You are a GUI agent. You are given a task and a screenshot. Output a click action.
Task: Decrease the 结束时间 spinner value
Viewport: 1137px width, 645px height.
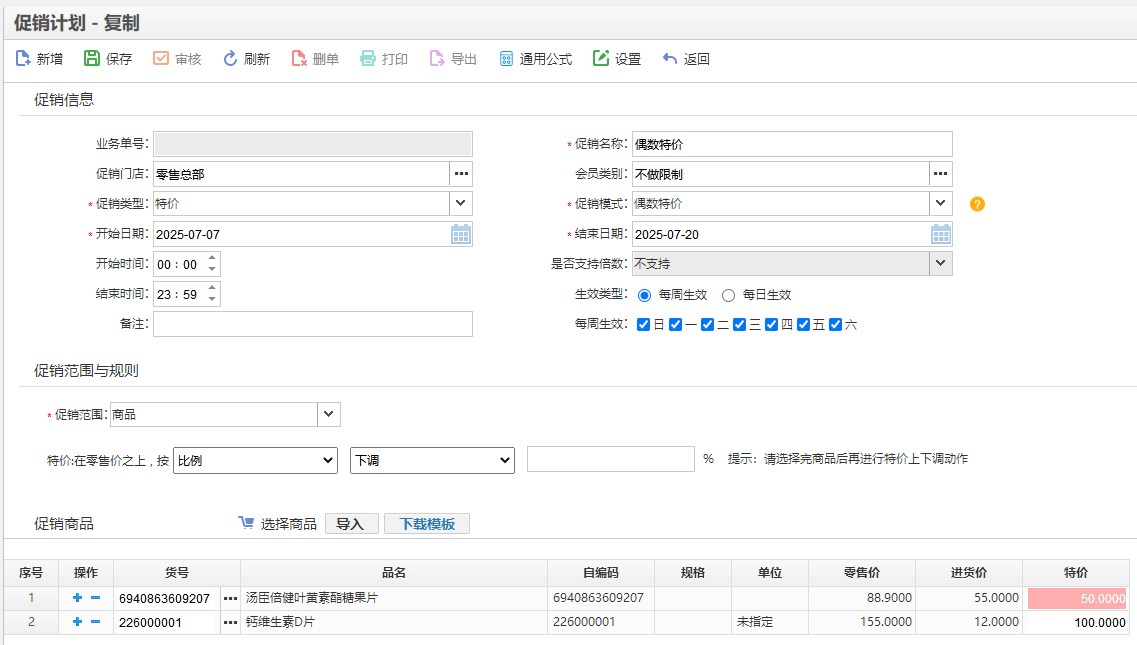coord(212,299)
